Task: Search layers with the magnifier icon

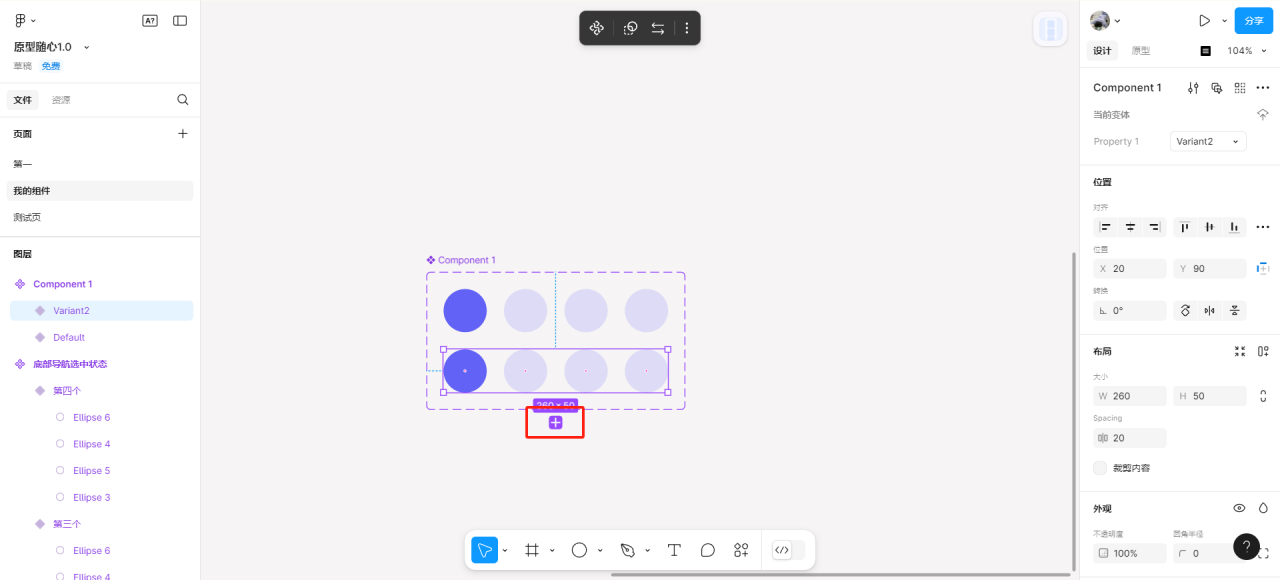Action: tap(183, 100)
